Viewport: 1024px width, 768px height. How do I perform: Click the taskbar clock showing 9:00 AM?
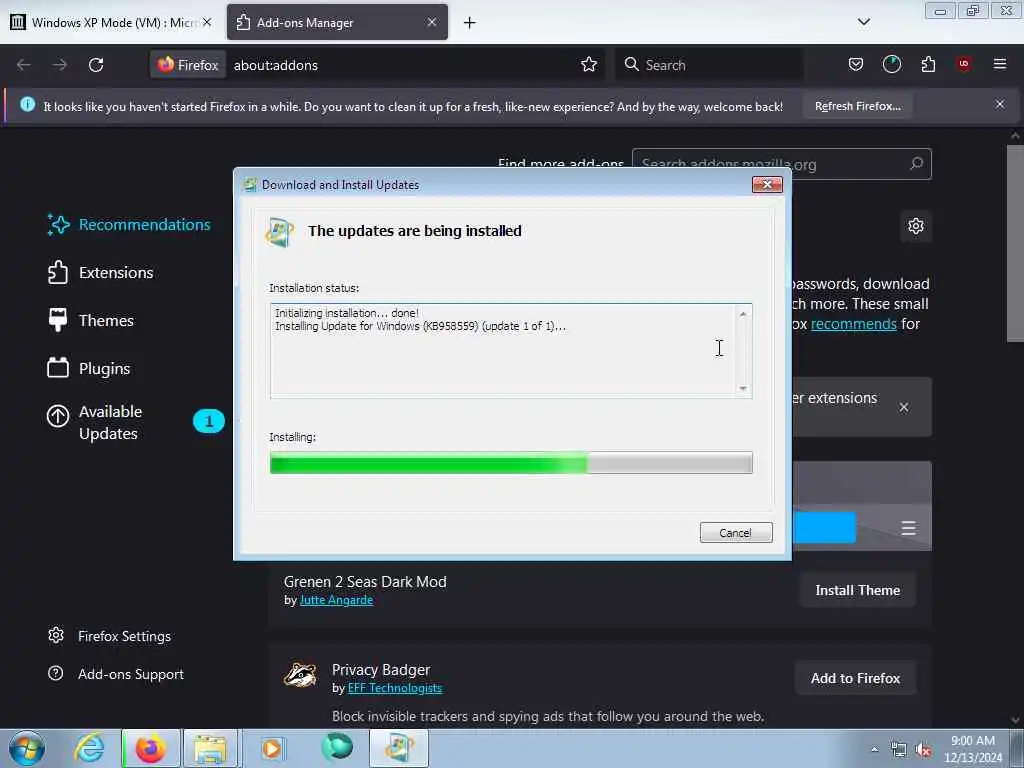972,749
